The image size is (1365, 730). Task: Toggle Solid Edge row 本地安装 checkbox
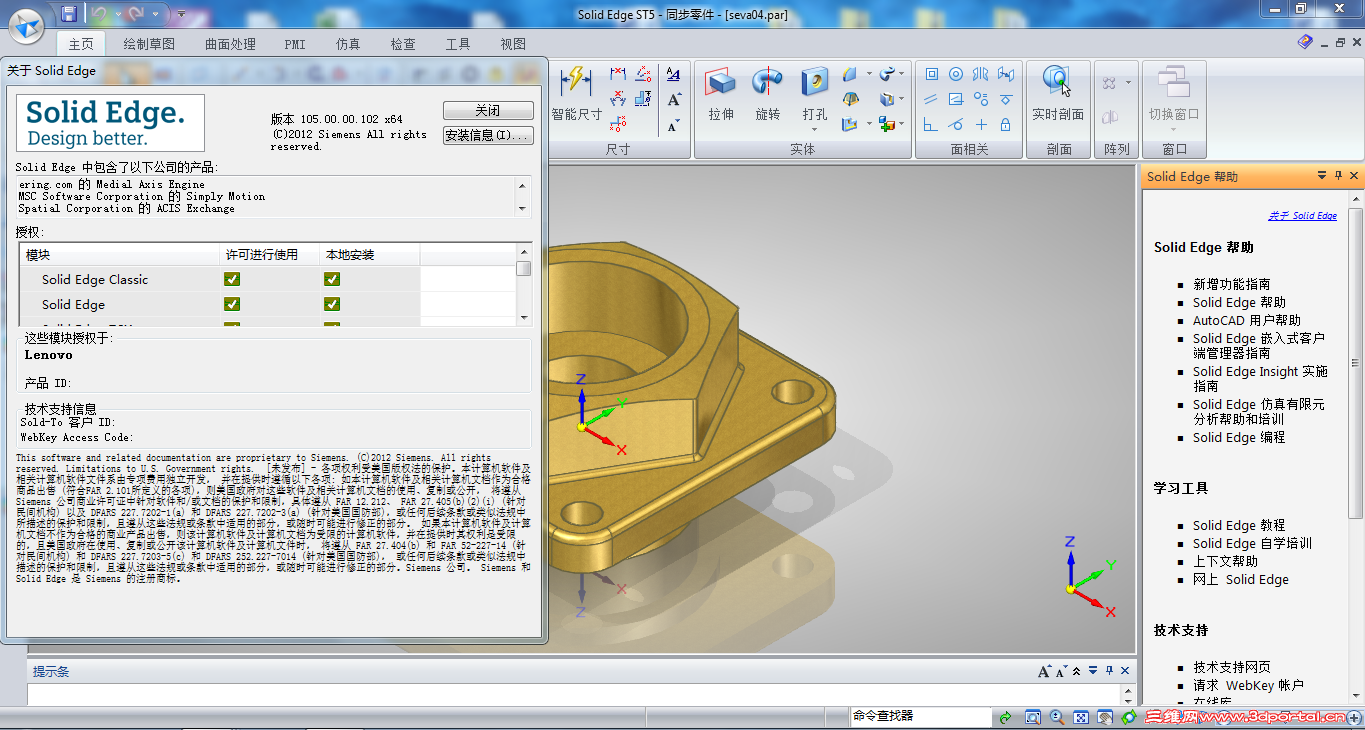tap(332, 304)
